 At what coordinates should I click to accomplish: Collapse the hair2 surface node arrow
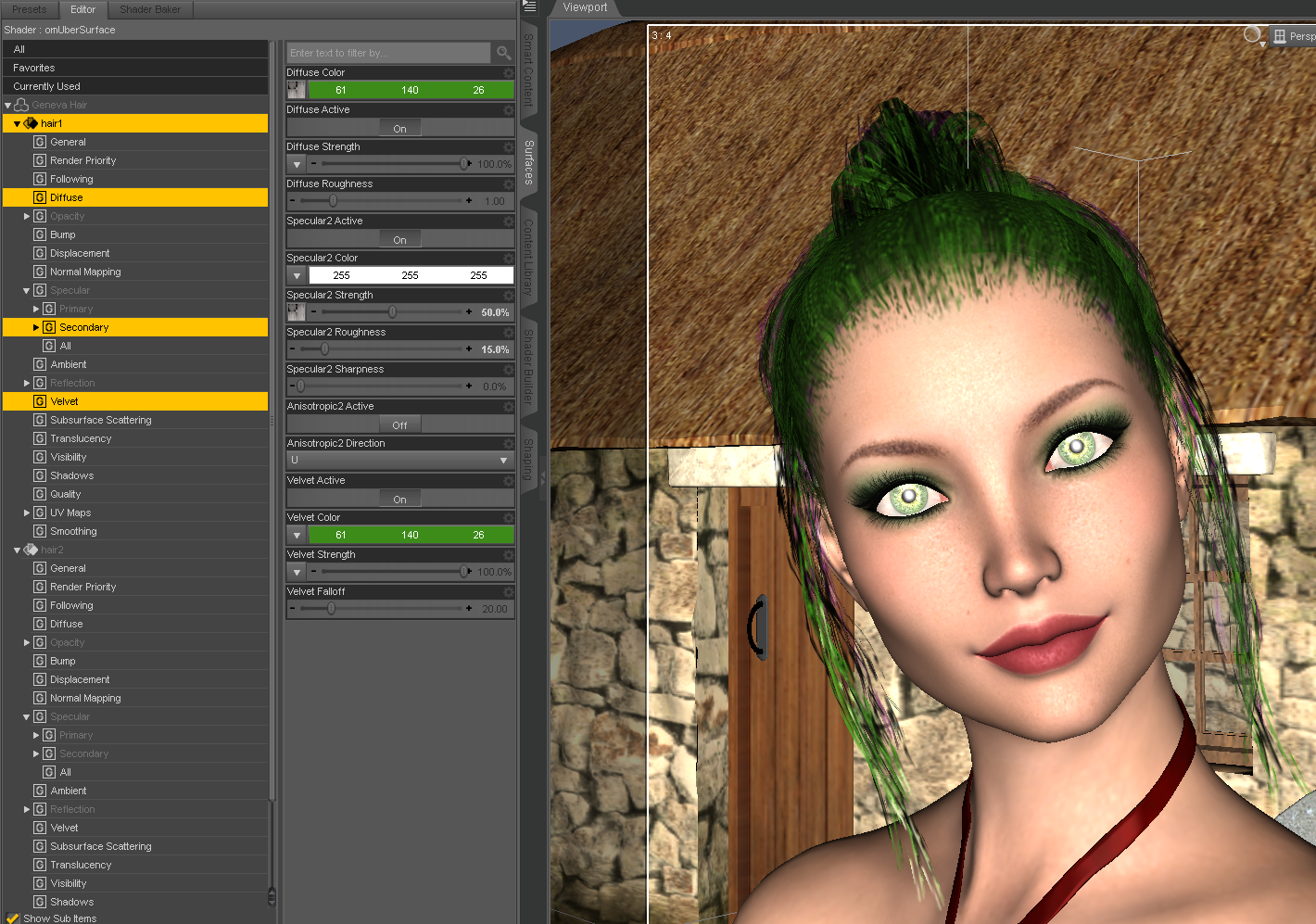[17, 551]
